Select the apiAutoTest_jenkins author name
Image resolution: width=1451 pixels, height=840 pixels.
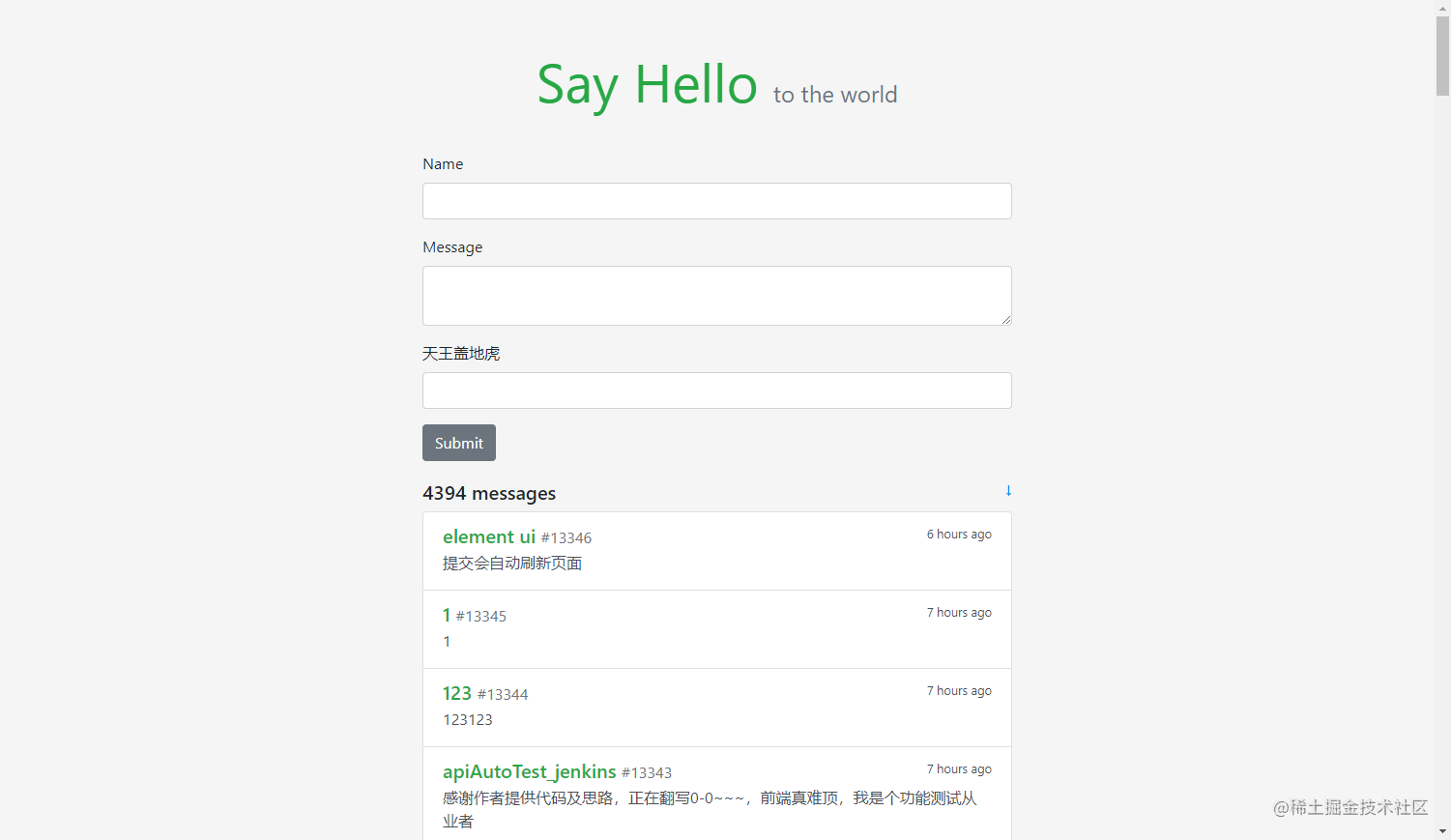(x=529, y=771)
